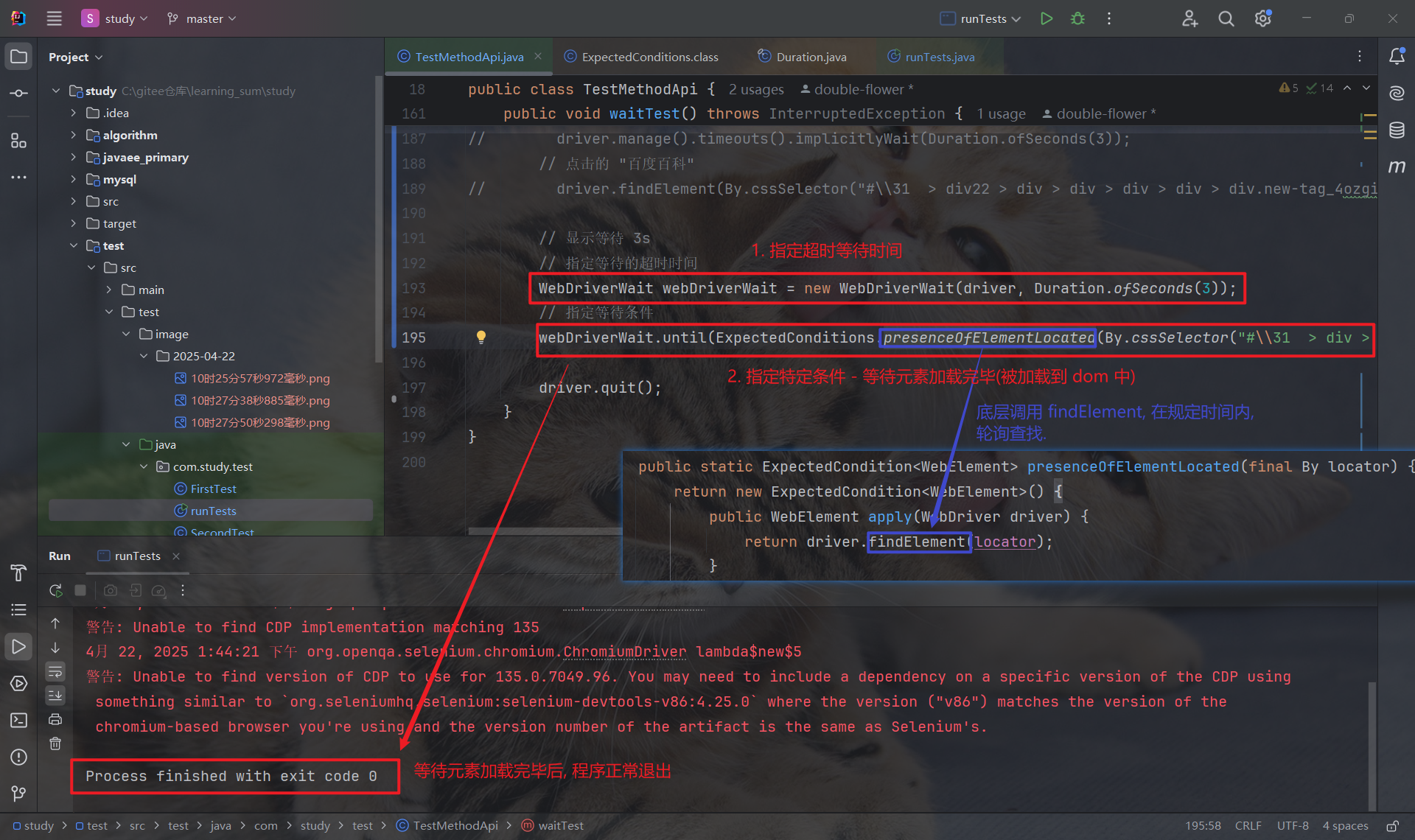The height and width of the screenshot is (840, 1415).
Task: Toggle scroll to end in Run console
Action: pos(55,695)
